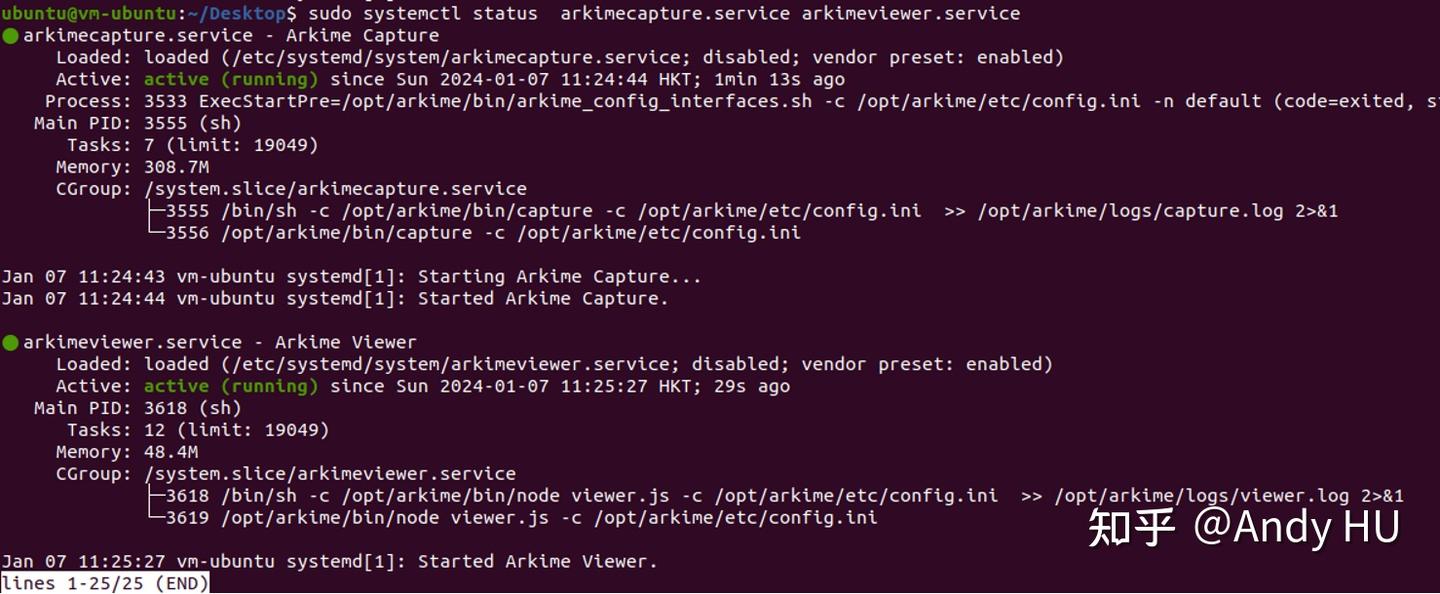Click the green status dot beside arkimeviewer.service
The height and width of the screenshot is (594, 1440).
(11, 343)
